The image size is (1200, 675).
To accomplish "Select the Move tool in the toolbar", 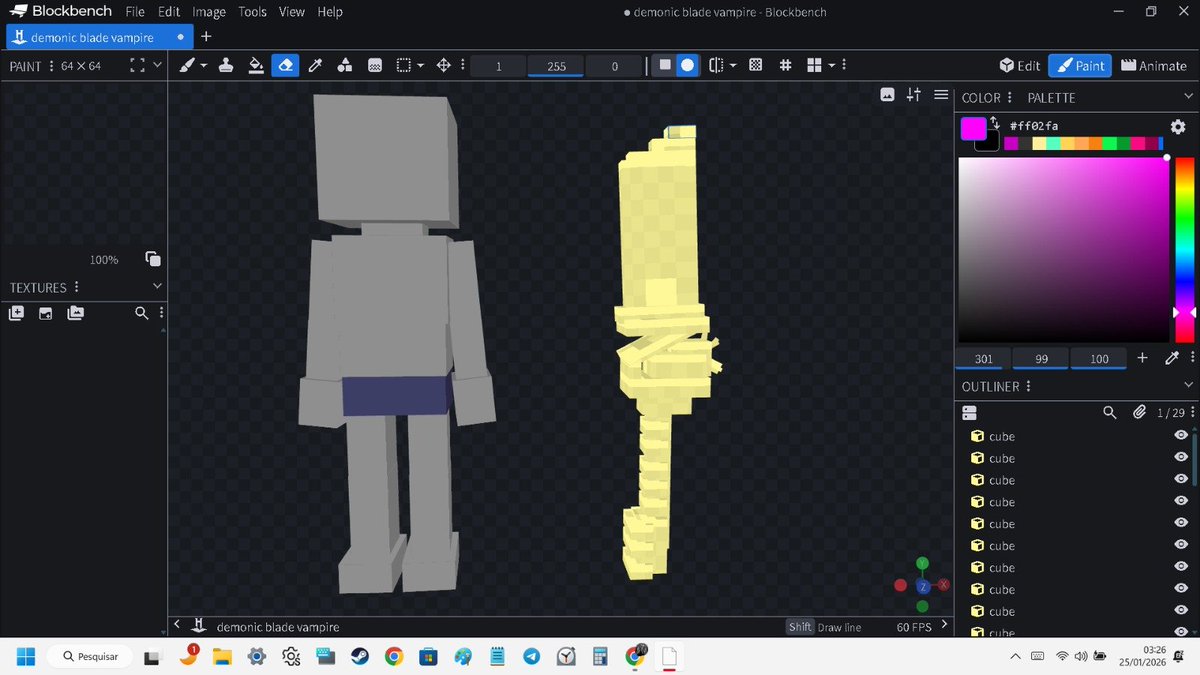I will pos(444,65).
